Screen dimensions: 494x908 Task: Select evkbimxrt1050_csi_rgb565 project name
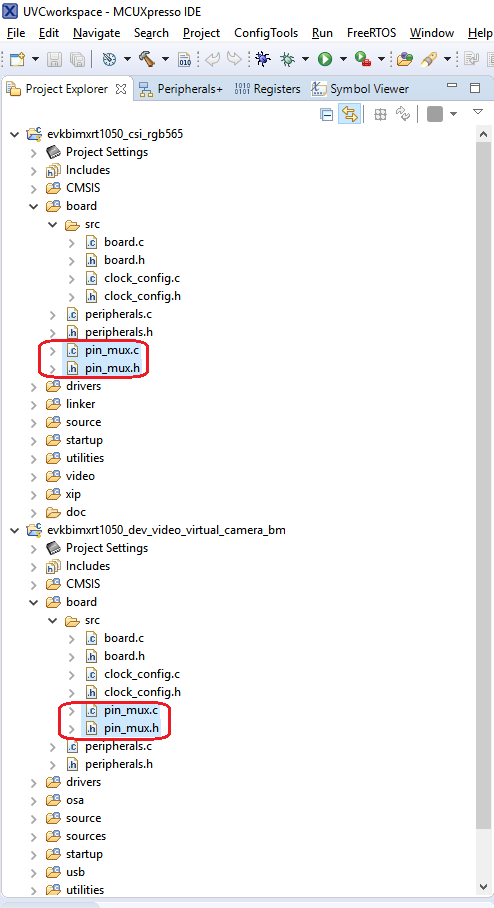(x=115, y=134)
